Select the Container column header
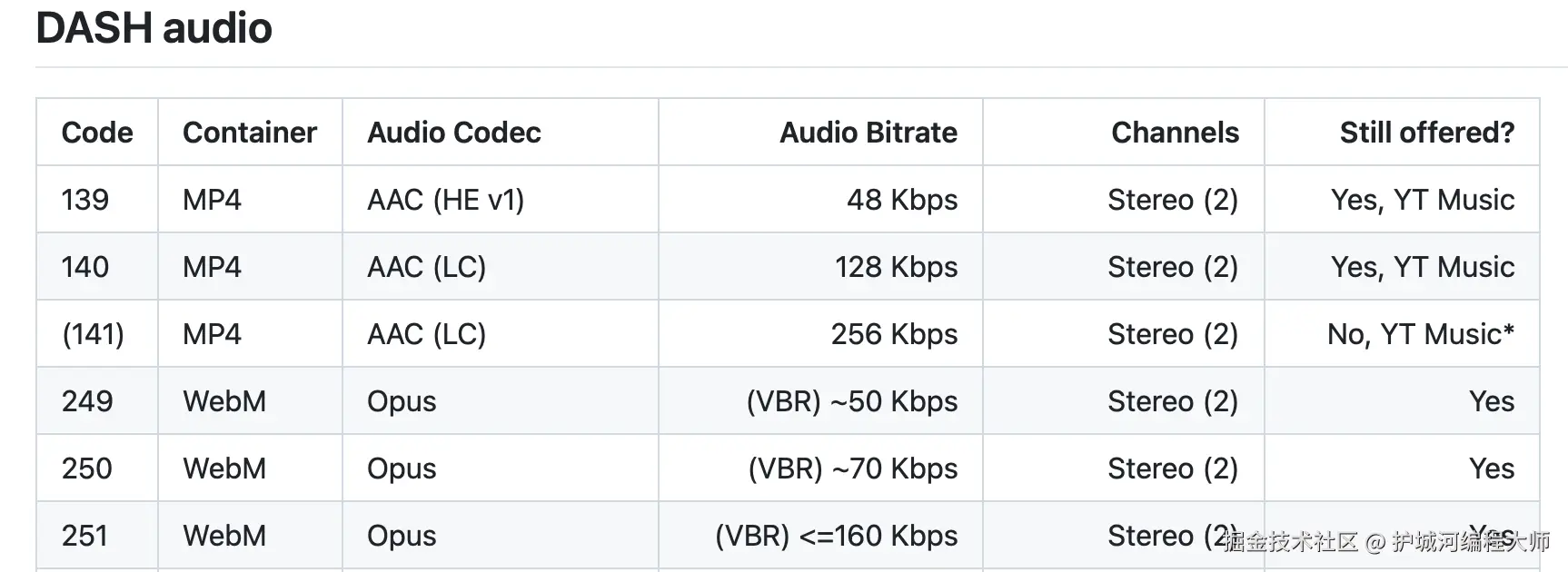The height and width of the screenshot is (572, 1568). (x=250, y=133)
